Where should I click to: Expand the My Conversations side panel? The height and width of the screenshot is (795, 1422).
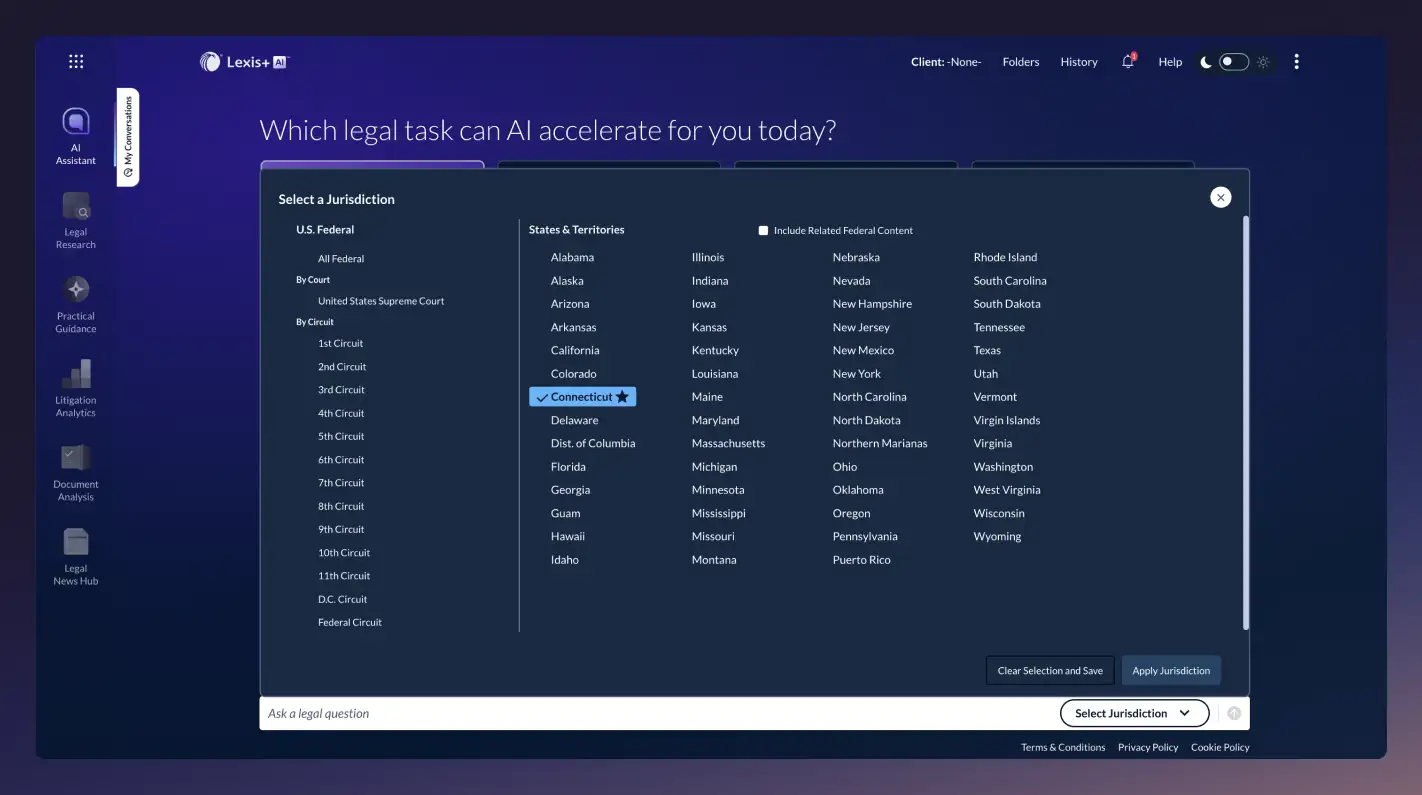pos(127,139)
